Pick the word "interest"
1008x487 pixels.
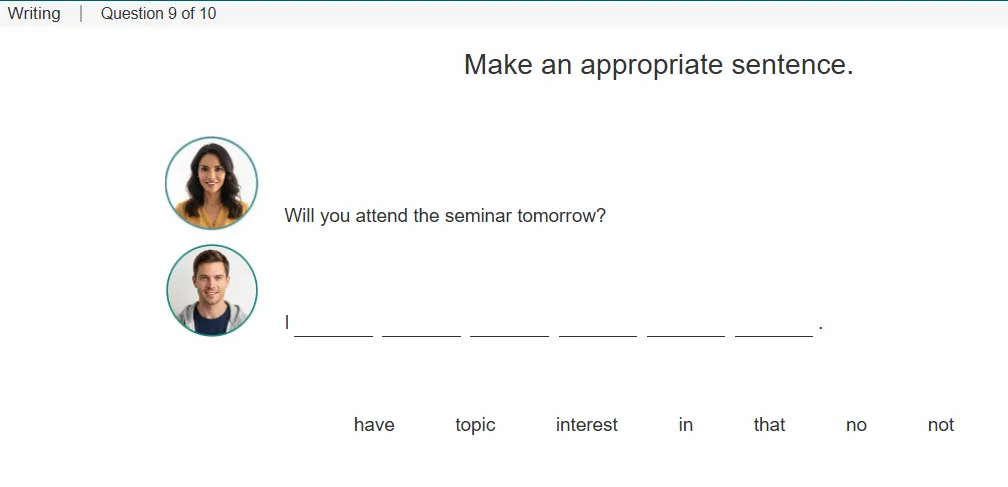click(x=586, y=425)
